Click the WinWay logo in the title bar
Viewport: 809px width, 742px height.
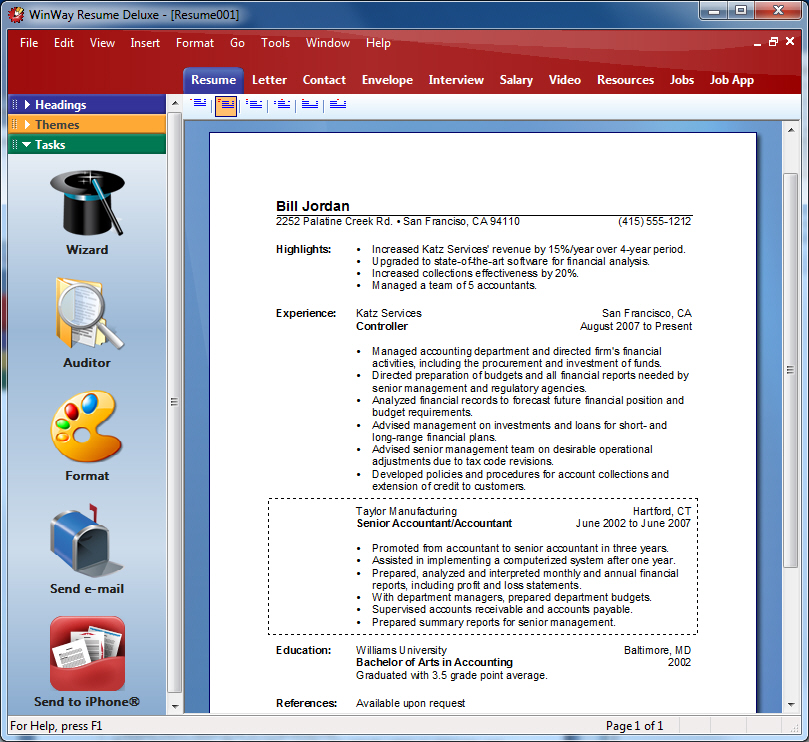pyautogui.click(x=15, y=11)
